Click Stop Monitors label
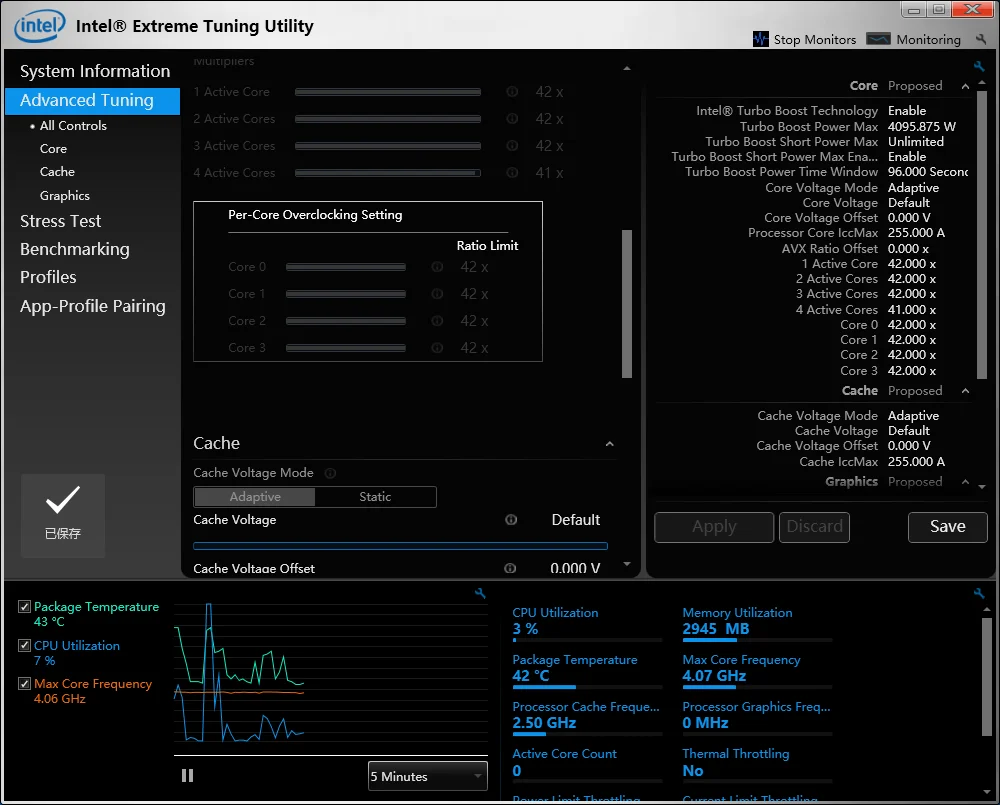 [x=814, y=40]
